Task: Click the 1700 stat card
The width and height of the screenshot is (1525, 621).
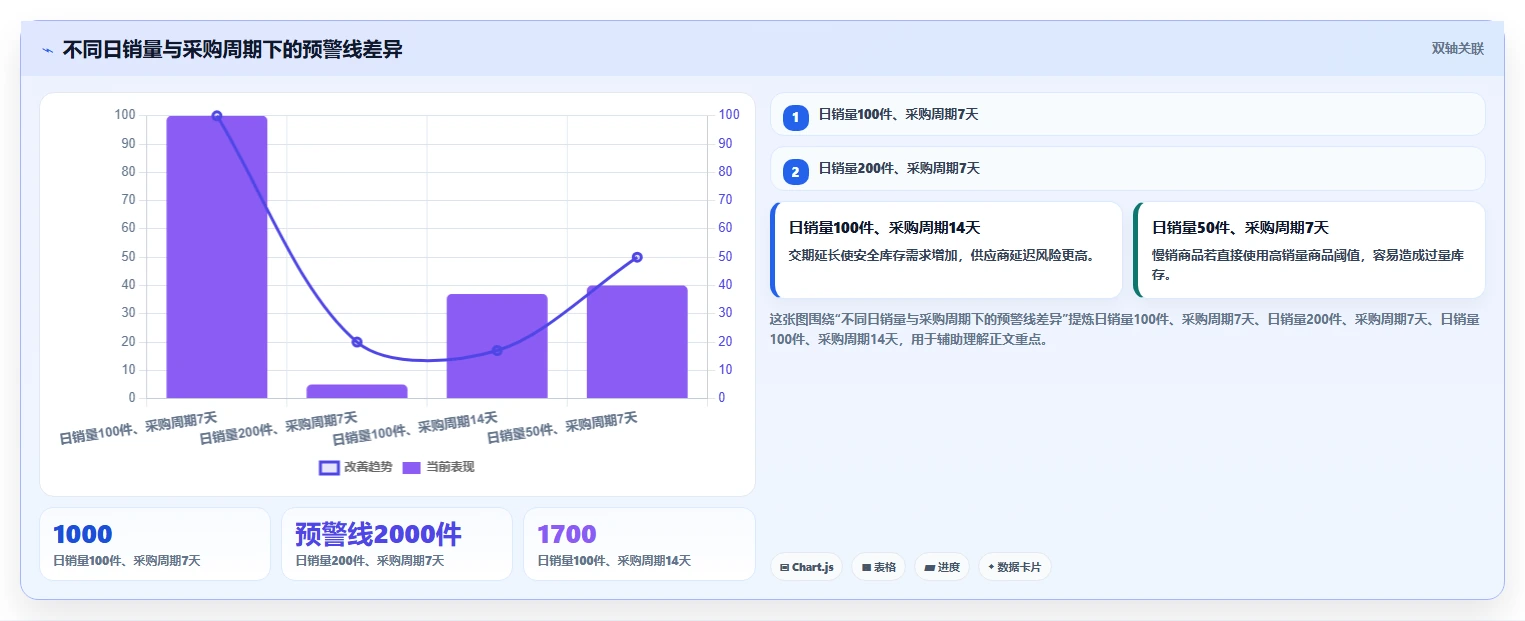Action: click(639, 544)
